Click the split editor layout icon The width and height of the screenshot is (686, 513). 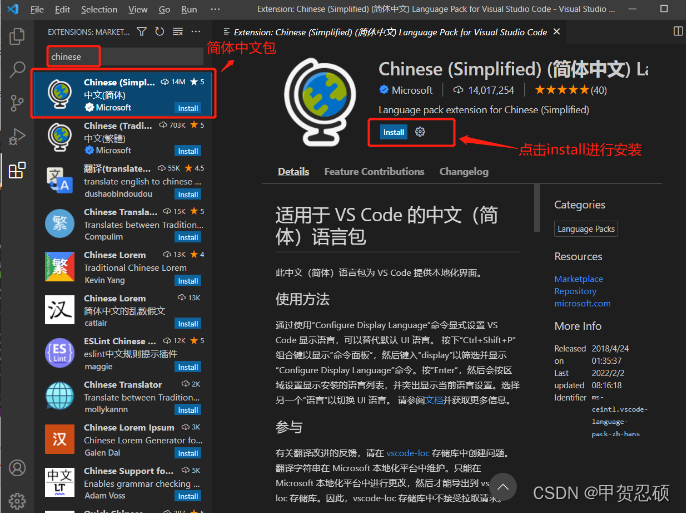point(678,31)
